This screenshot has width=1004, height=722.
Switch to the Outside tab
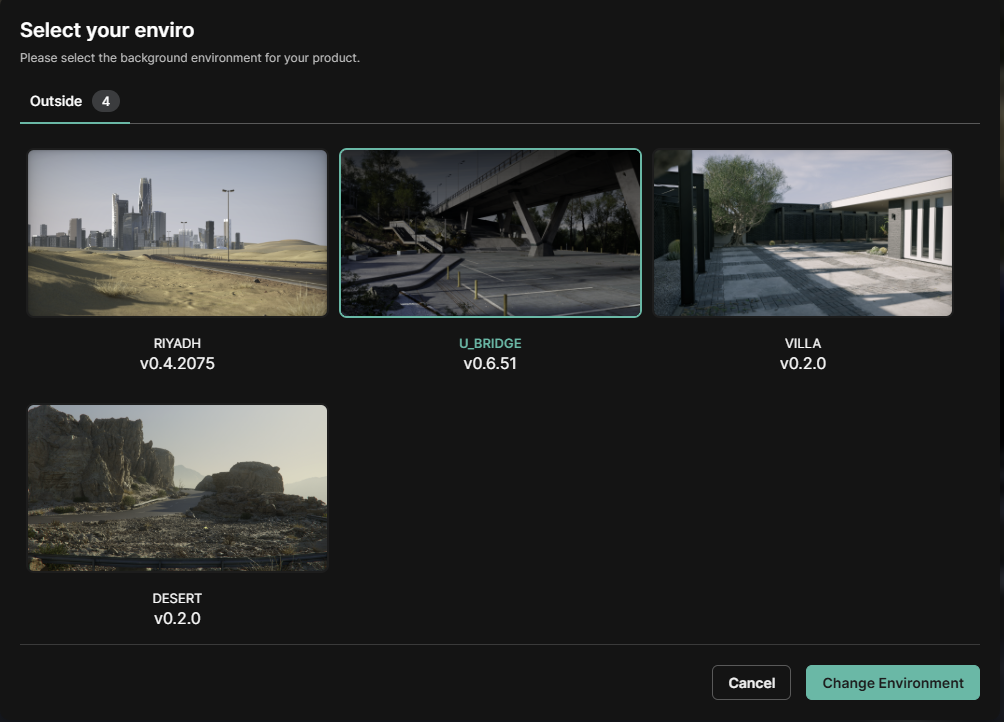click(56, 101)
